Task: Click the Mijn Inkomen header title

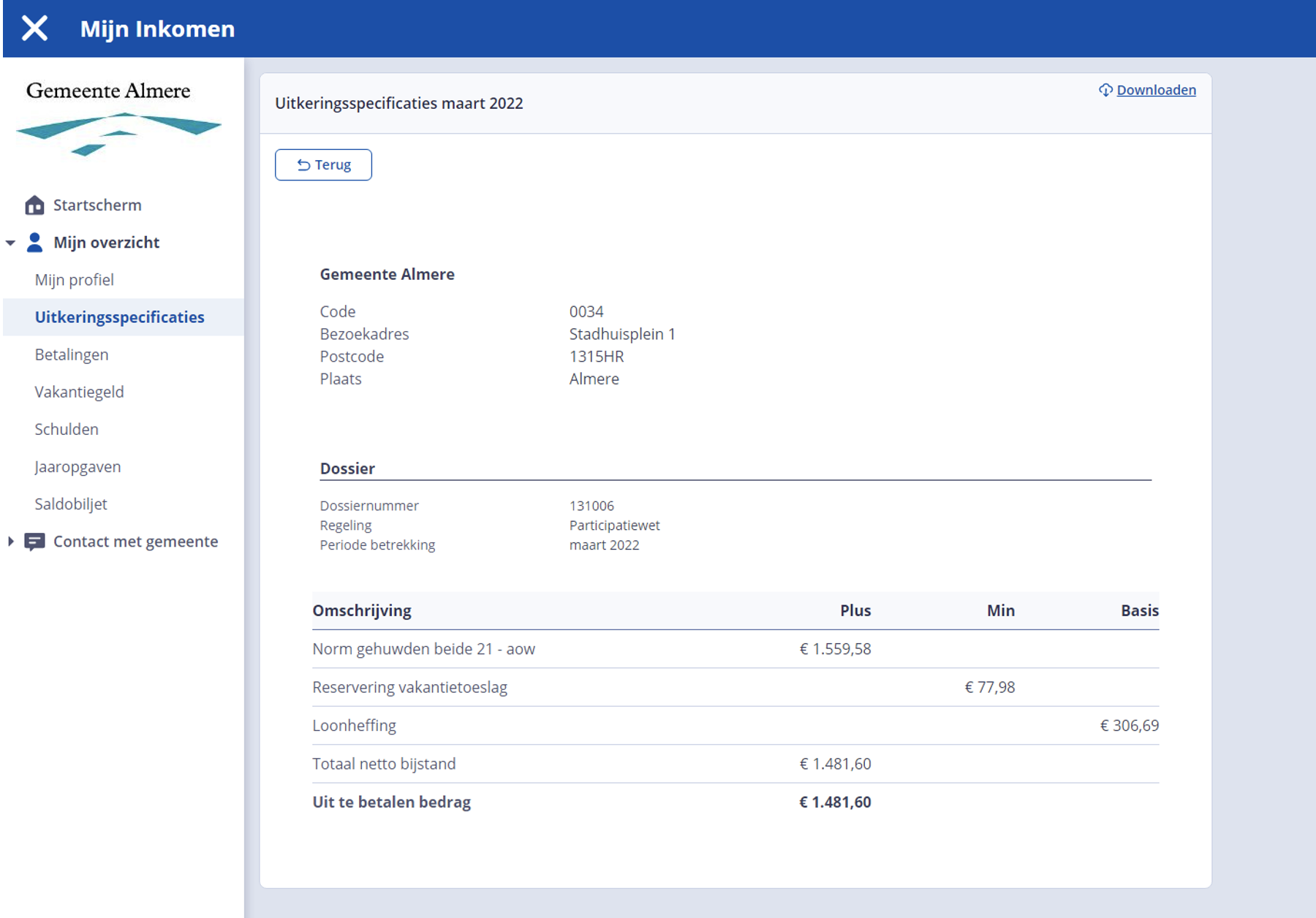Action: click(x=157, y=29)
